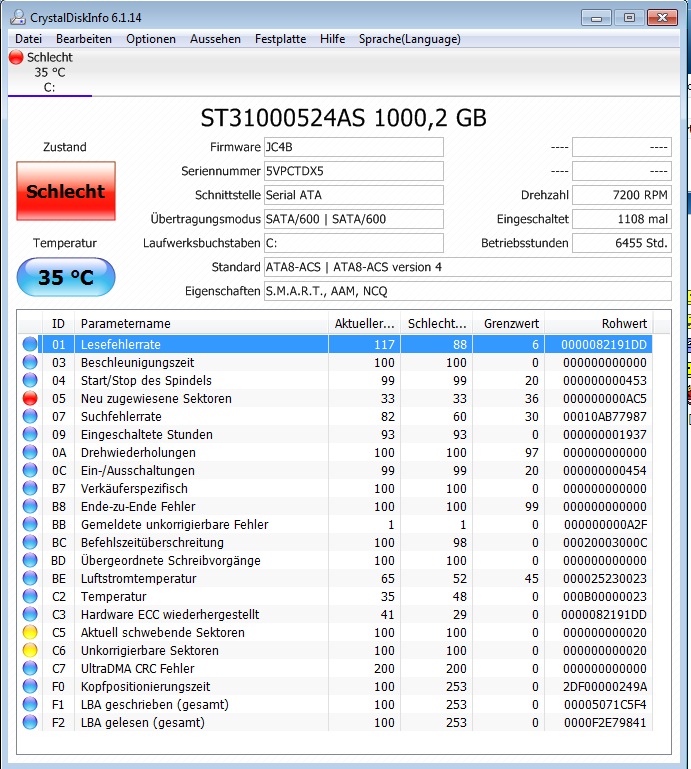Click the blue dot for Hardware ECC wiederhergestellt
This screenshot has height=769, width=691.
[30, 614]
